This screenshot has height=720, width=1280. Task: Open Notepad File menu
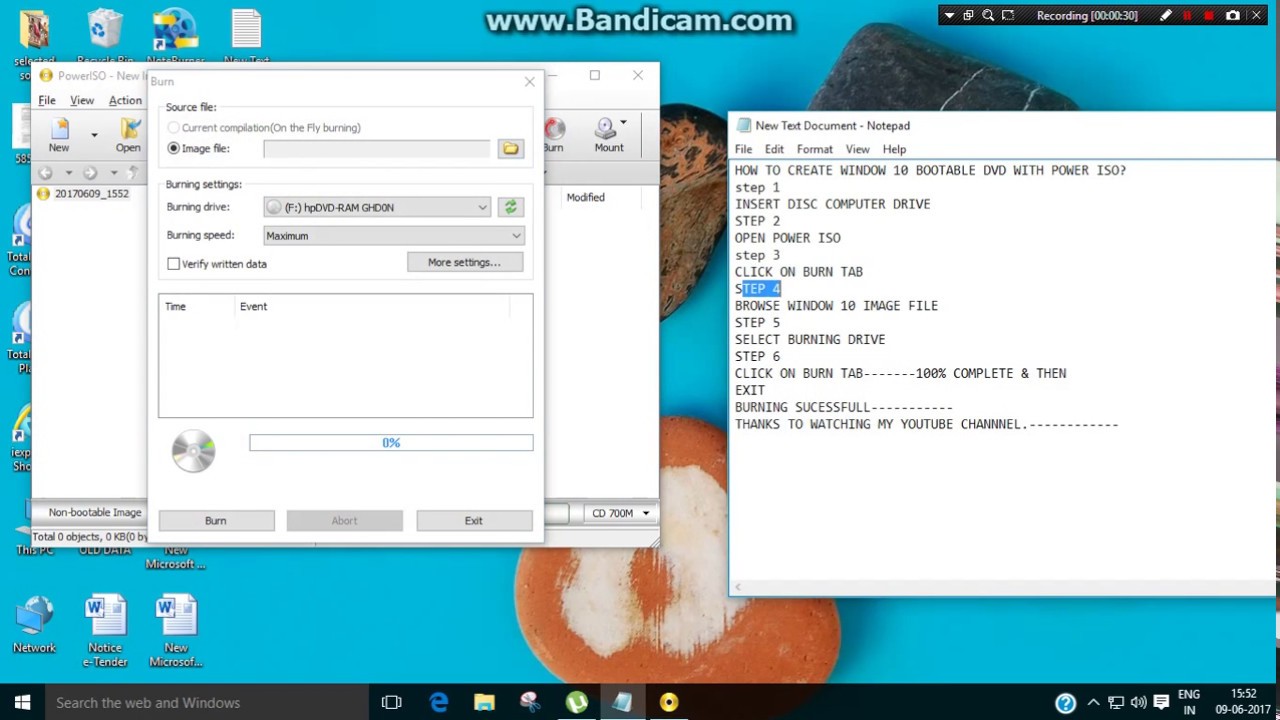(x=743, y=149)
